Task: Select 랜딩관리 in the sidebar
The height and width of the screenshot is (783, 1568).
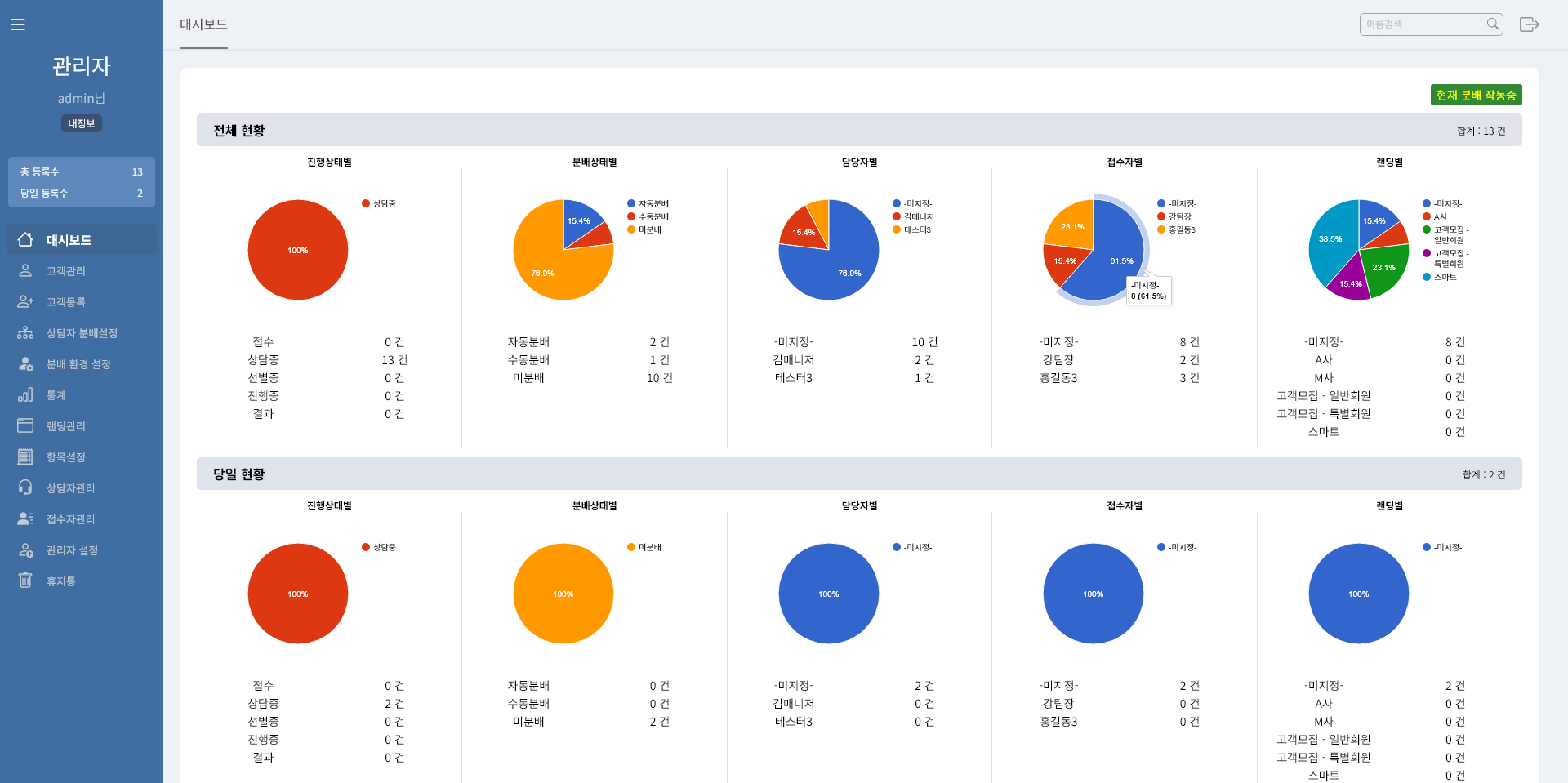Action: (65, 426)
